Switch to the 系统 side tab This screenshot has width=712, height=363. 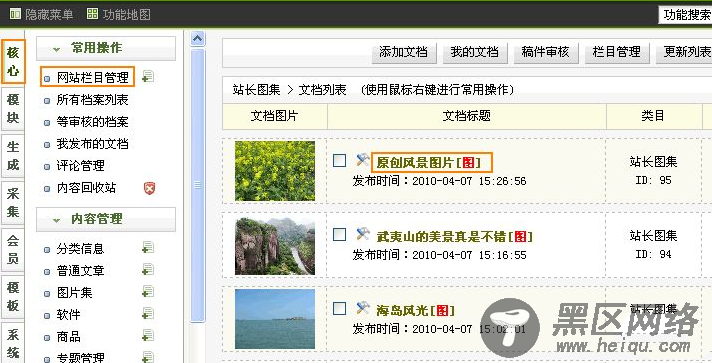pyautogui.click(x=13, y=343)
